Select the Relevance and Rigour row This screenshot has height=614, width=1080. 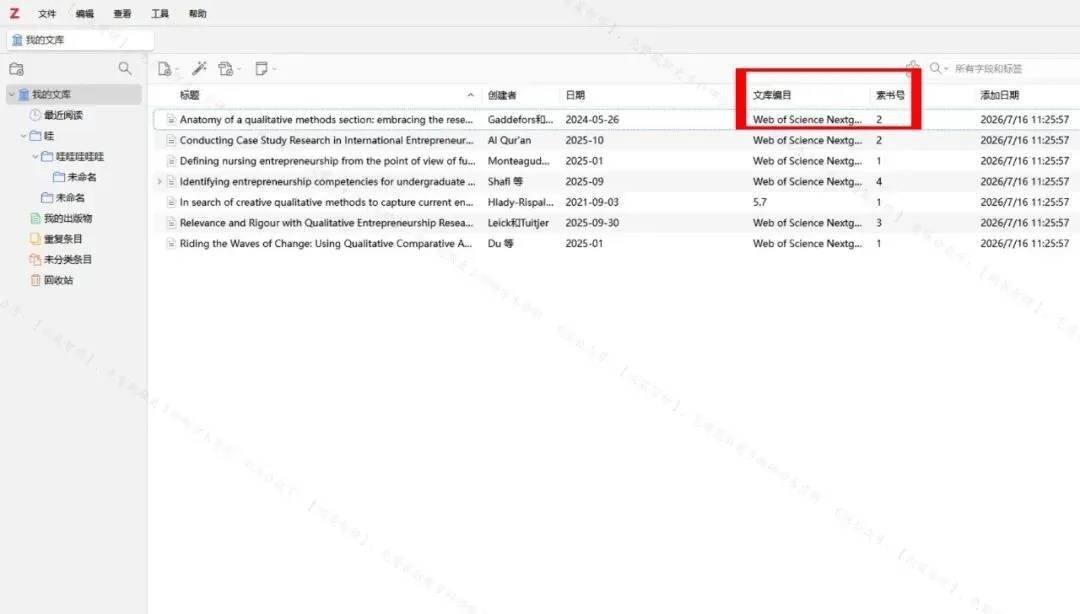(x=615, y=223)
